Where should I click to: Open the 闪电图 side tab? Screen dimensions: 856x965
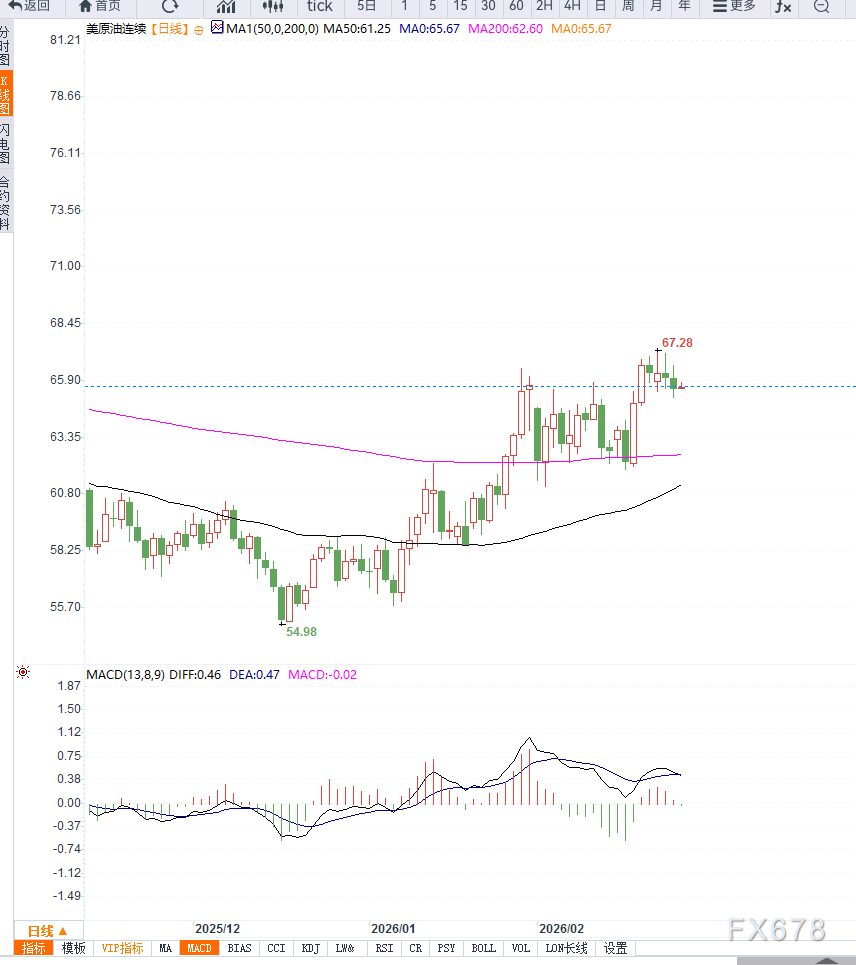click(x=6, y=145)
